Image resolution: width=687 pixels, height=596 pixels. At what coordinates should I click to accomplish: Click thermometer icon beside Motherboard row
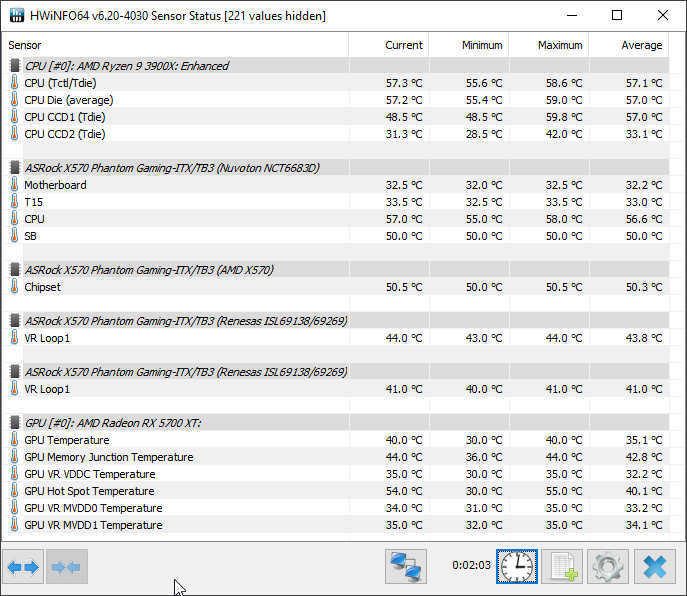(x=14, y=185)
